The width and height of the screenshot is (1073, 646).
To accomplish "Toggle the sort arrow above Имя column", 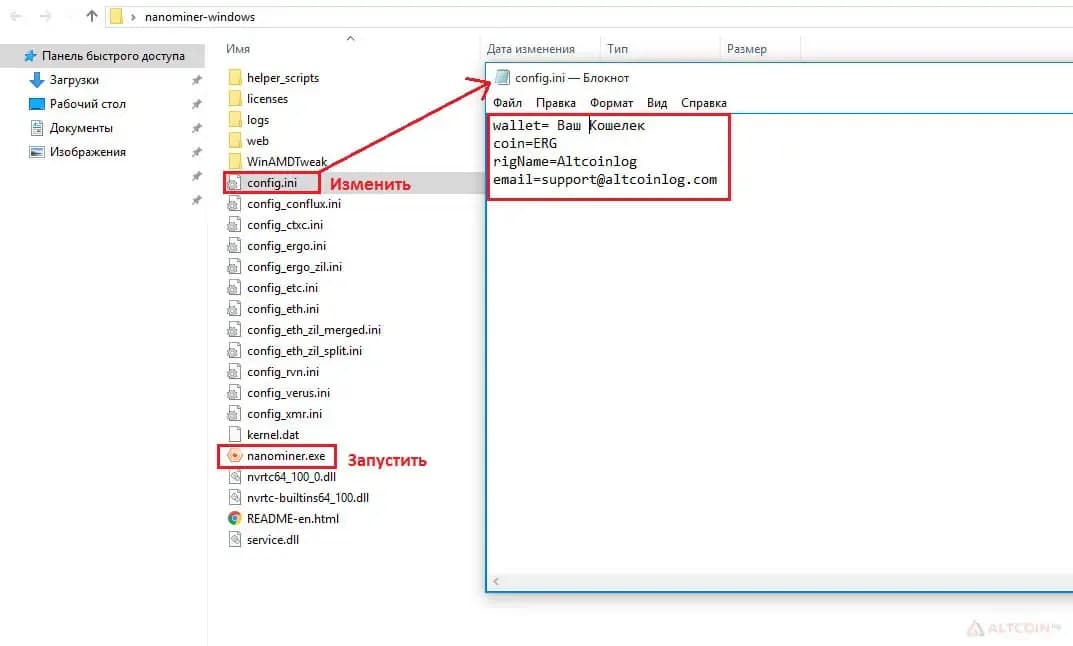I will coord(350,38).
